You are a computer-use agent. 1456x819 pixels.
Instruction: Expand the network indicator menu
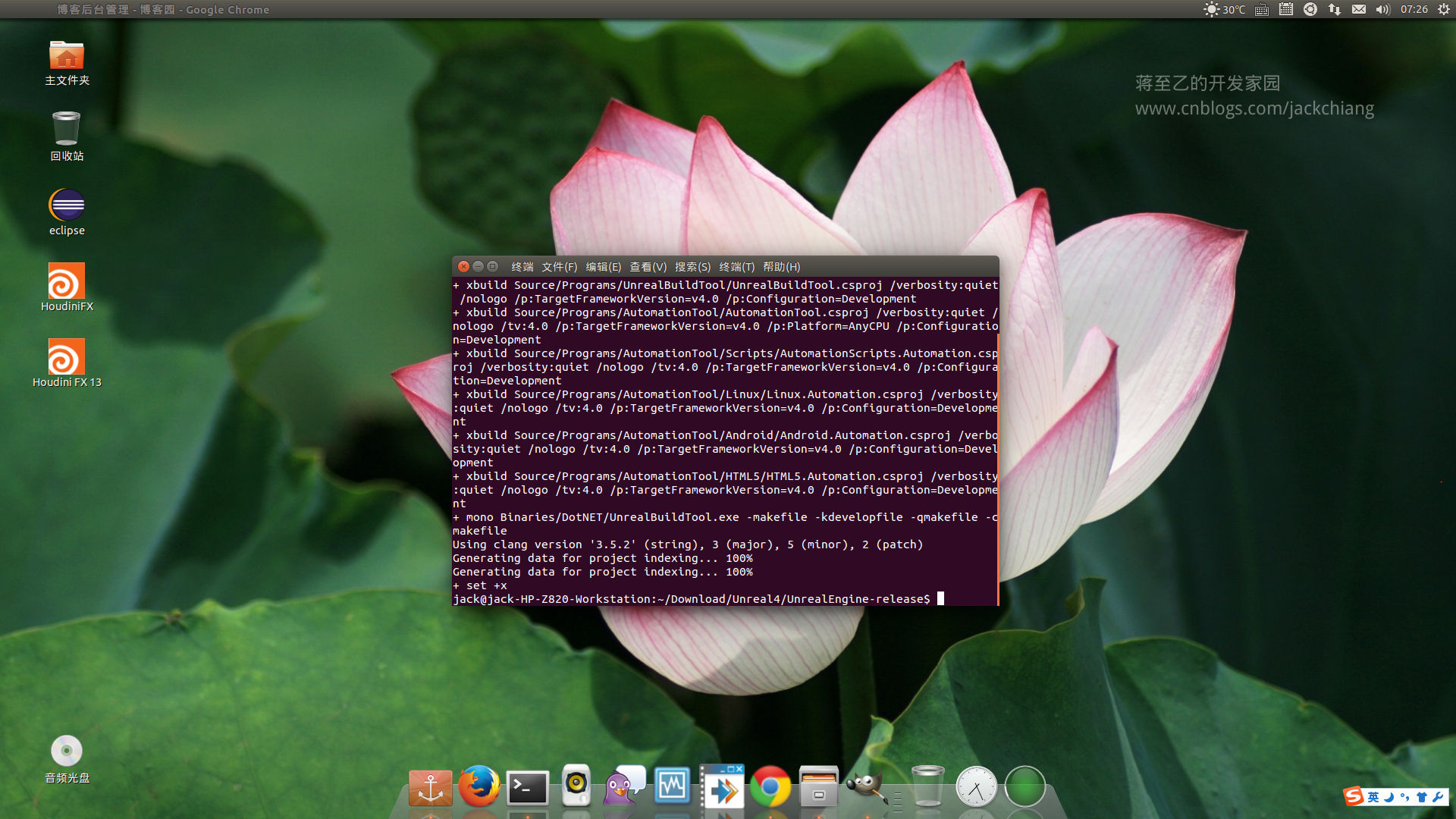click(x=1335, y=10)
